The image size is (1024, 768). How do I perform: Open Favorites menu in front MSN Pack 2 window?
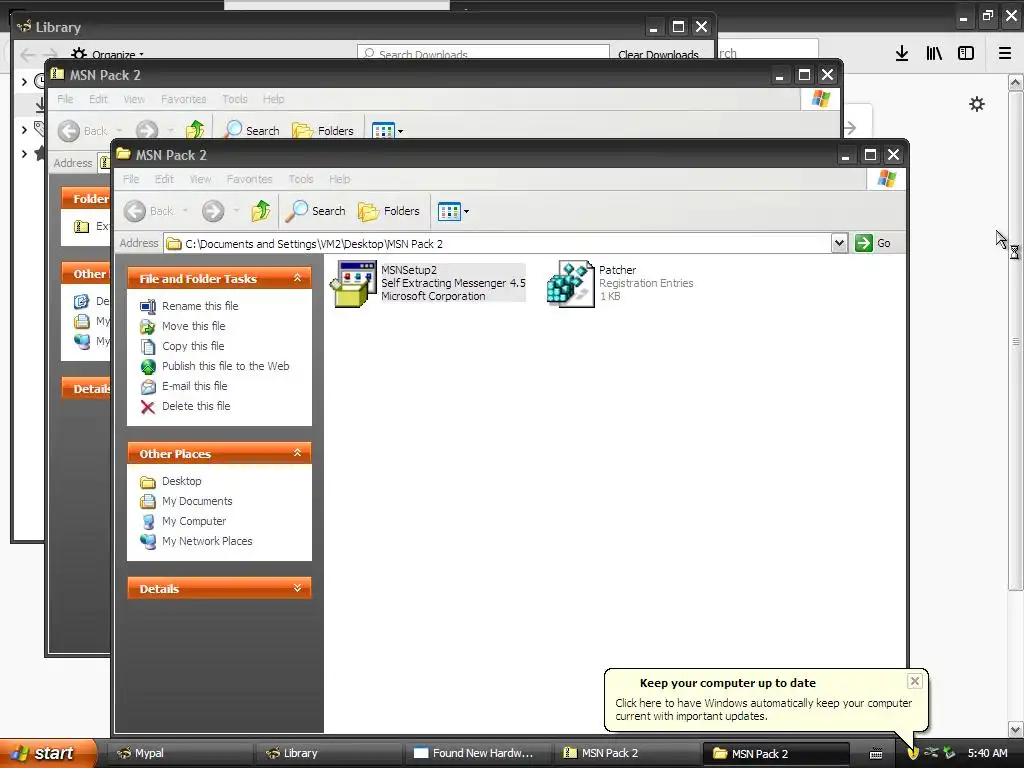(x=249, y=179)
